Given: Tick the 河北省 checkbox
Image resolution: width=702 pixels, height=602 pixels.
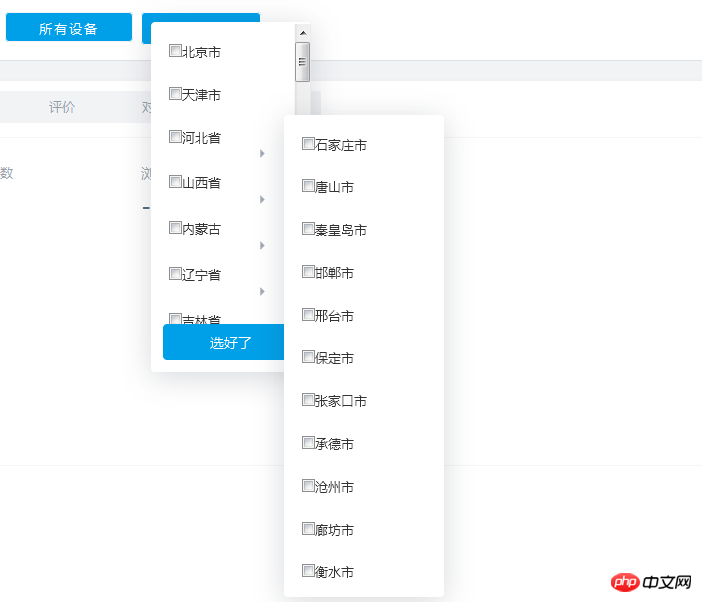Looking at the screenshot, I should [x=175, y=137].
